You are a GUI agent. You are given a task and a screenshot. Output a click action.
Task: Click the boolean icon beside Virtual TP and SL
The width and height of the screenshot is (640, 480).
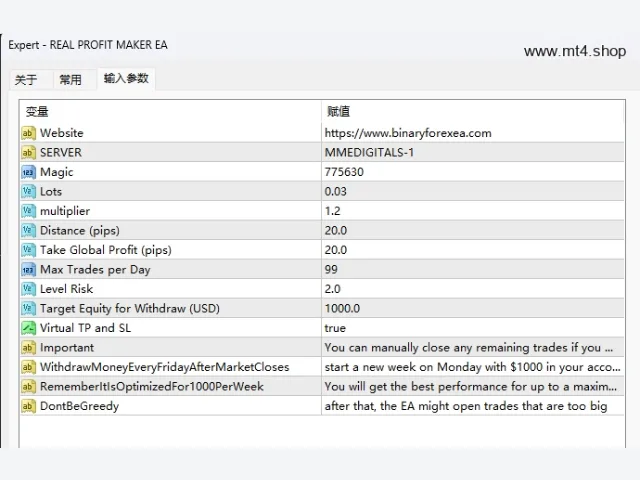pyautogui.click(x=28, y=328)
